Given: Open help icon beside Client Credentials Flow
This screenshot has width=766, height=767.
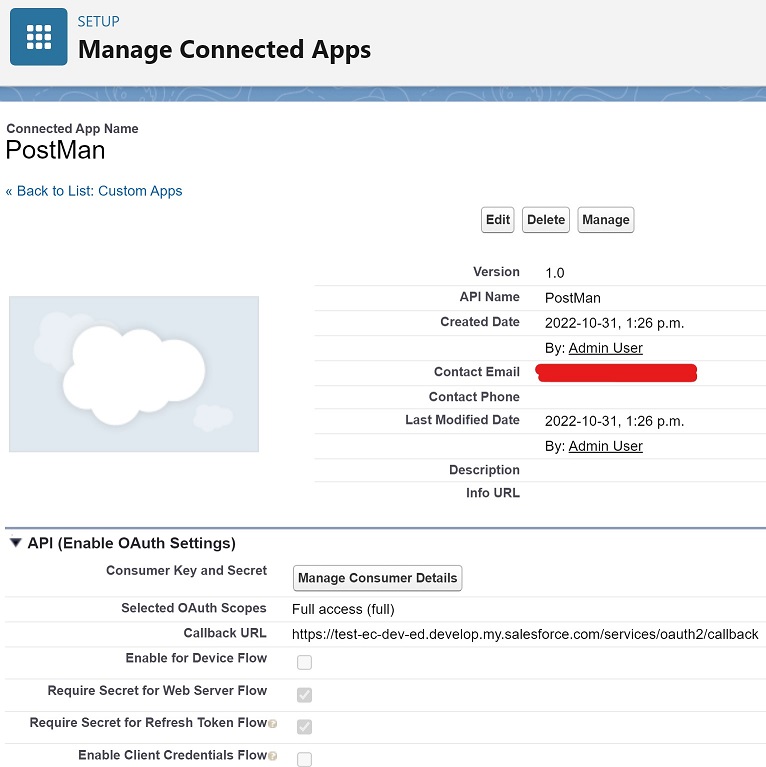Looking at the screenshot, I should pos(273,756).
